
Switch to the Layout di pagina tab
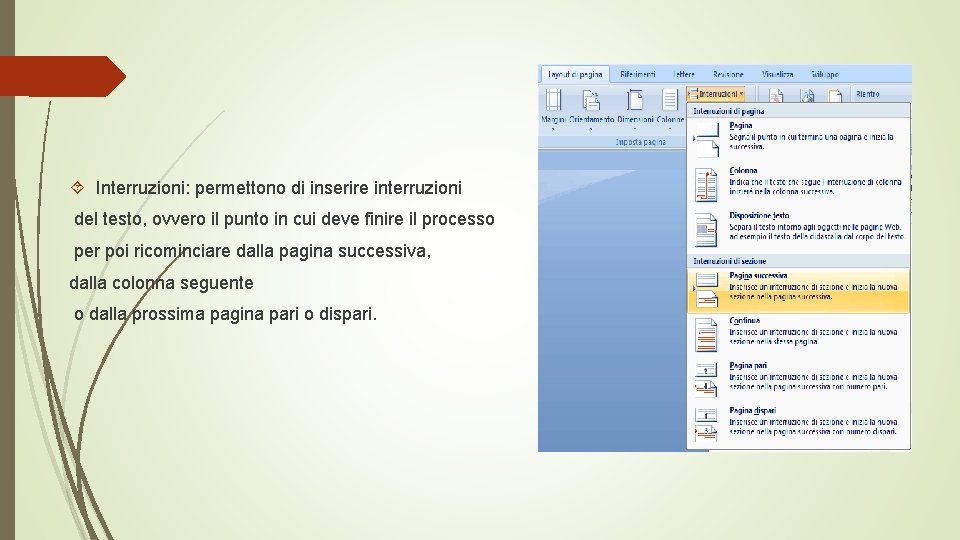[575, 75]
